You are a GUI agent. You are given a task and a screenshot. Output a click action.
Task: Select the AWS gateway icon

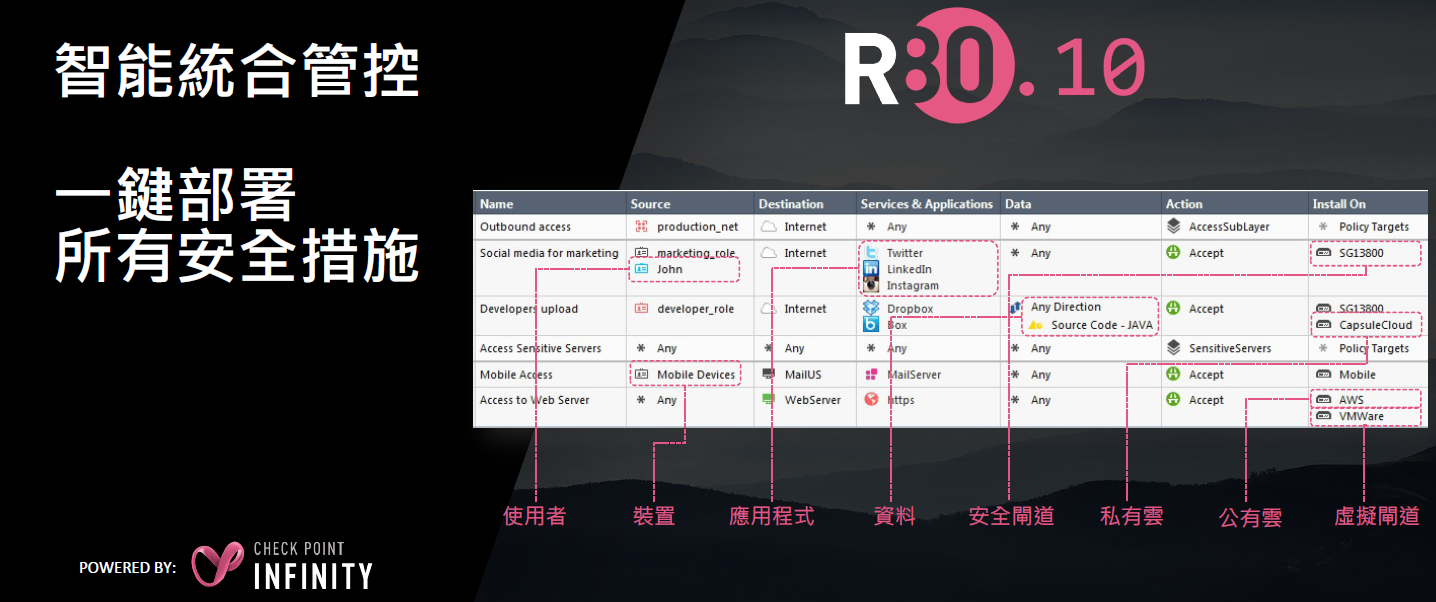click(1324, 400)
